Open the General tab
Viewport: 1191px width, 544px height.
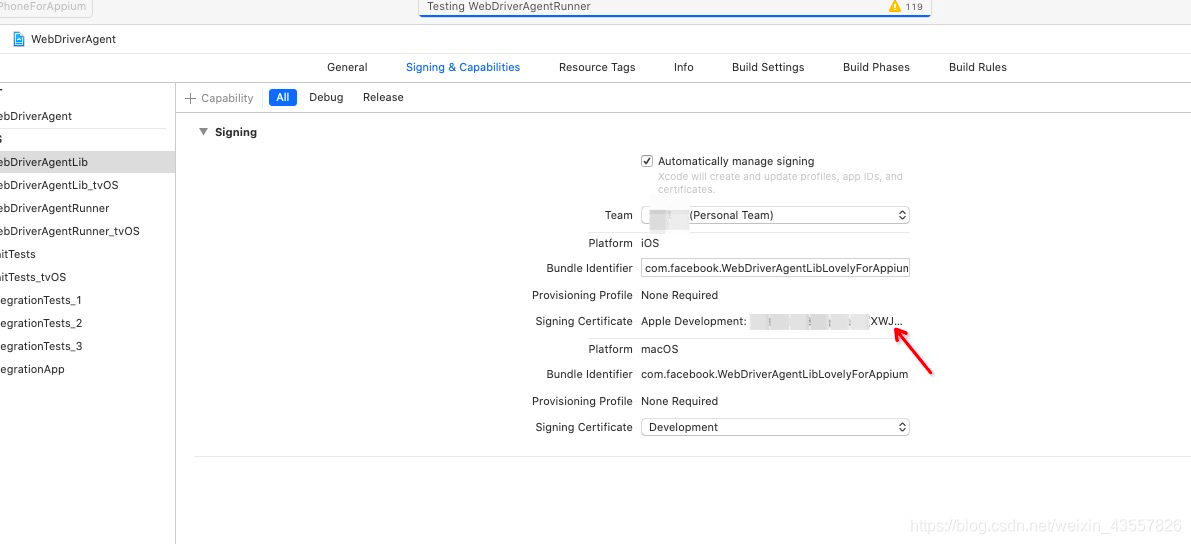point(347,67)
